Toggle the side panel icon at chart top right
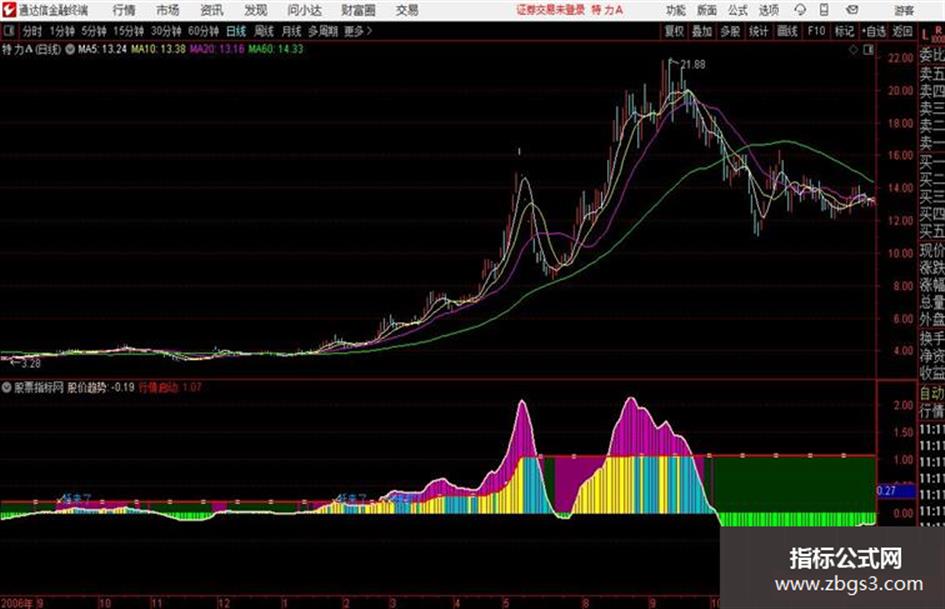Viewport: 945px width, 609px height. [868, 50]
